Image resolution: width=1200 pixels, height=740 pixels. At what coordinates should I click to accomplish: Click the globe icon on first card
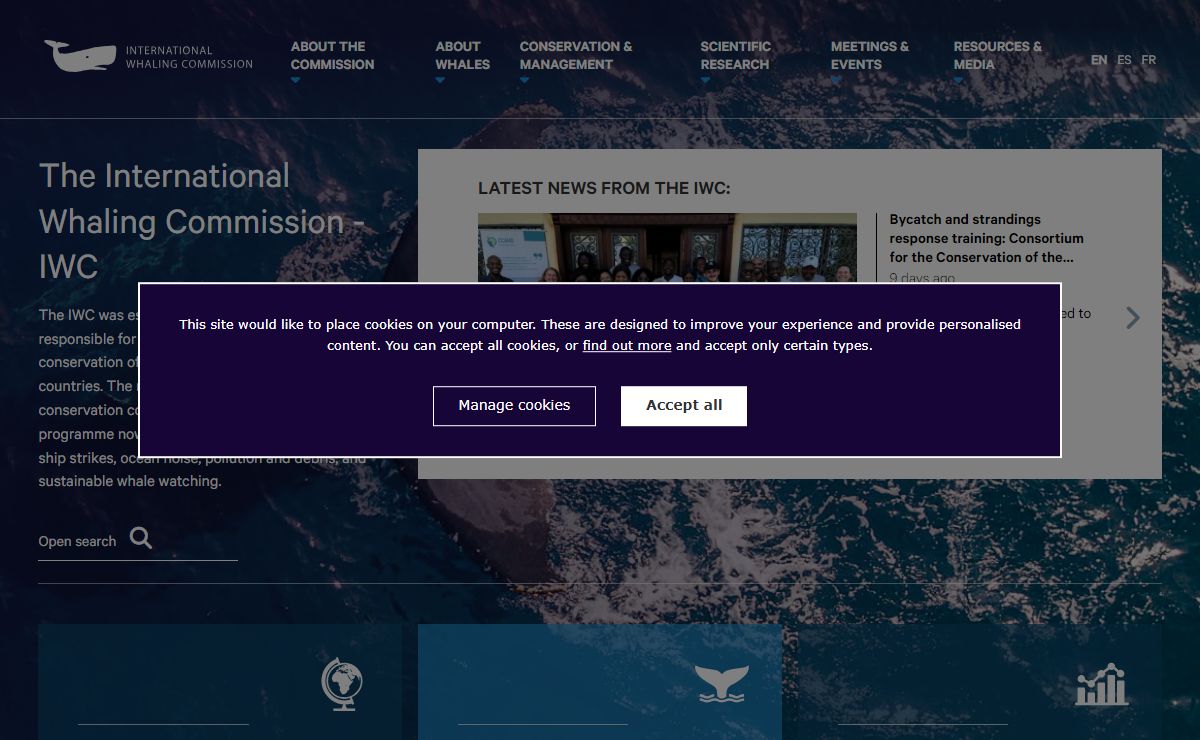tap(341, 684)
